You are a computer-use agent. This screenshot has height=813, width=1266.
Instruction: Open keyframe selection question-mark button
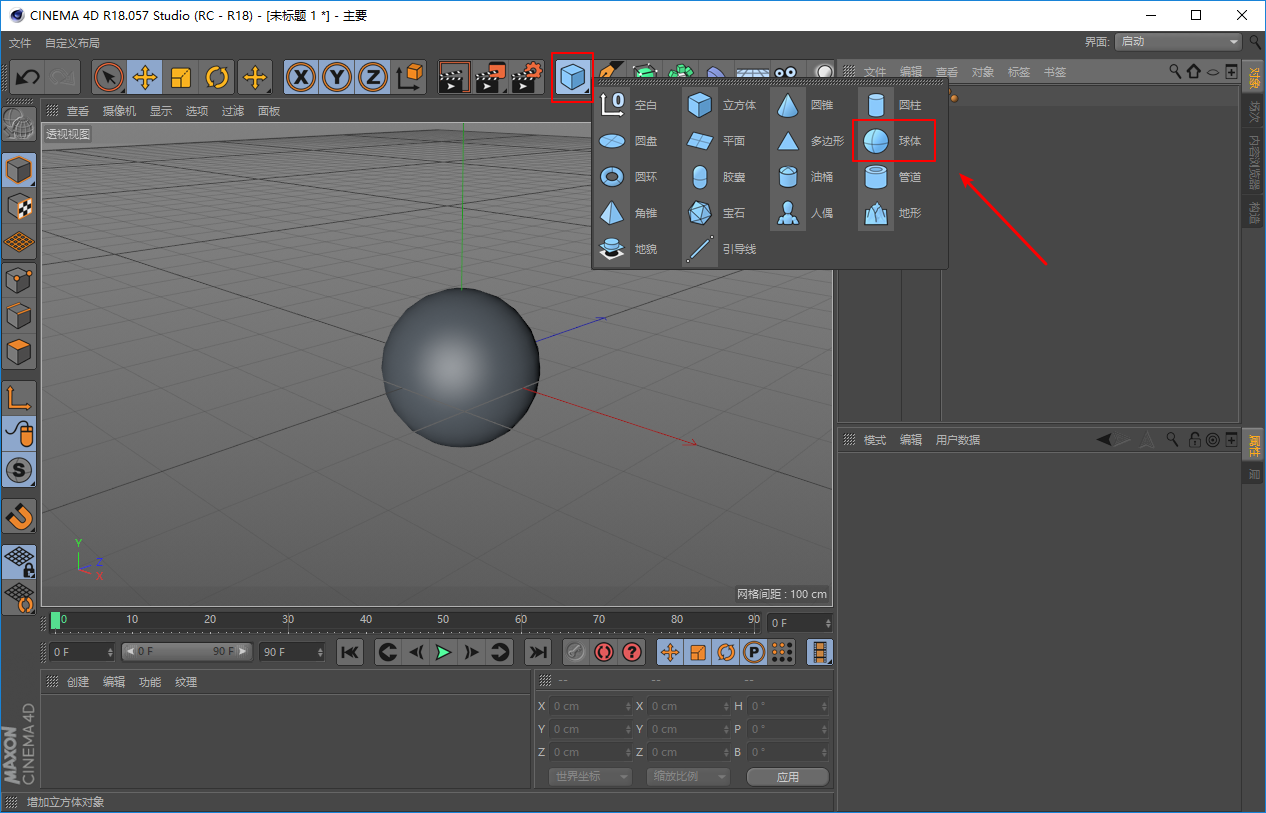pyautogui.click(x=632, y=652)
